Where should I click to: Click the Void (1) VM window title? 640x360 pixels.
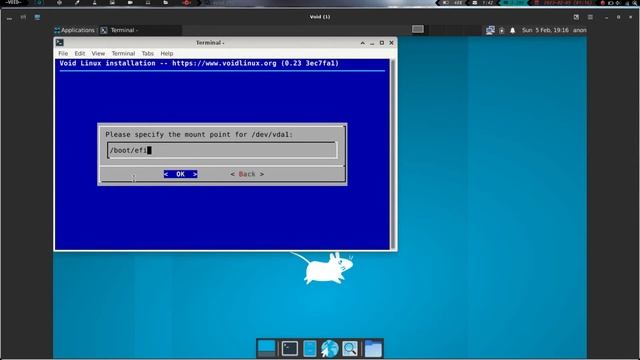(320, 17)
